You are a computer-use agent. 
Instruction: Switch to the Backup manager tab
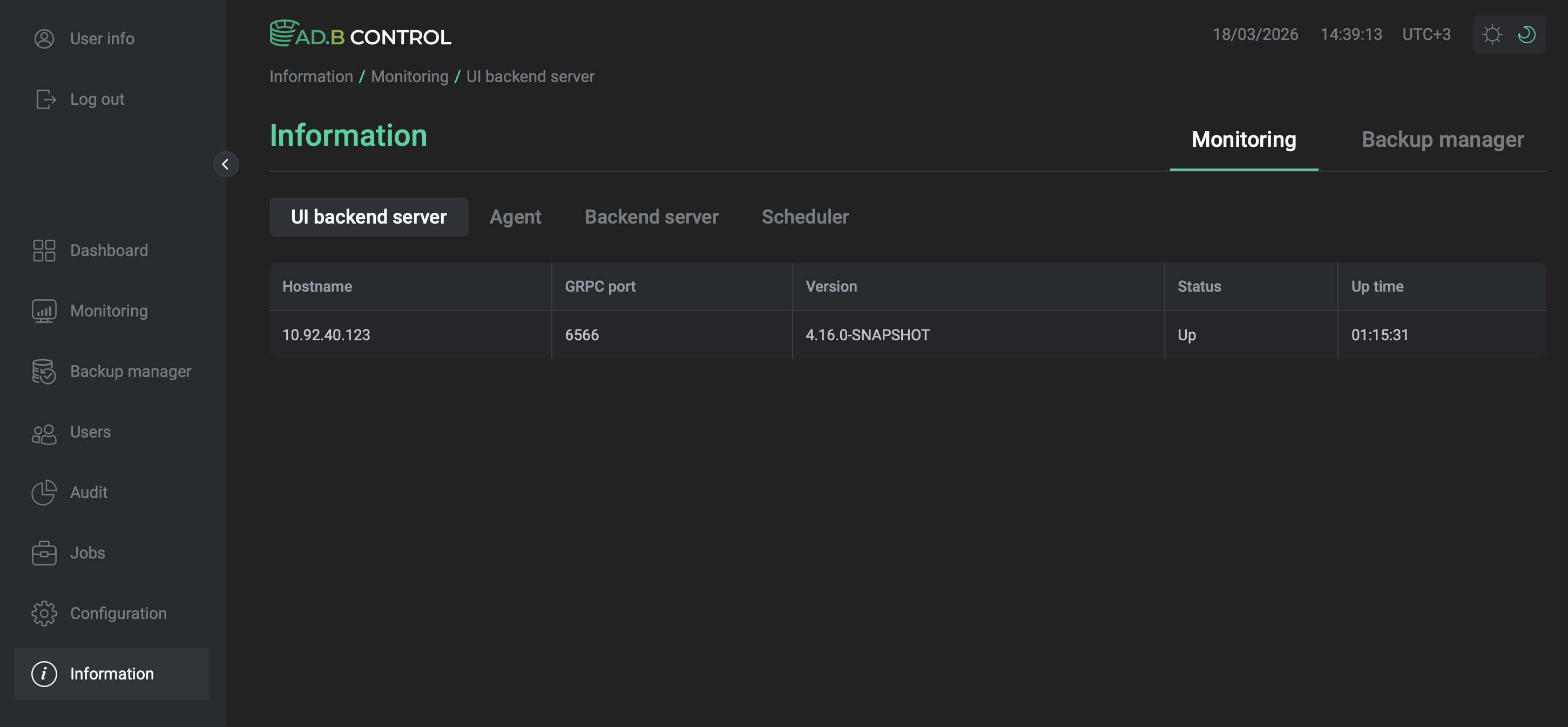coord(1443,139)
